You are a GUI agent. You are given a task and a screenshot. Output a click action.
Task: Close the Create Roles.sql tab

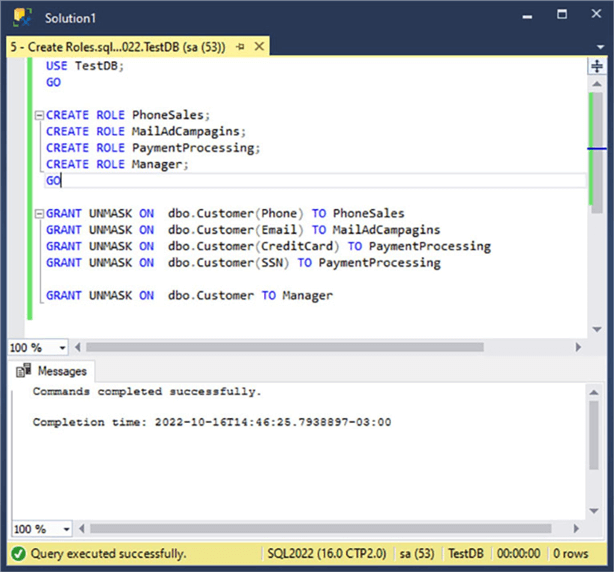(259, 47)
